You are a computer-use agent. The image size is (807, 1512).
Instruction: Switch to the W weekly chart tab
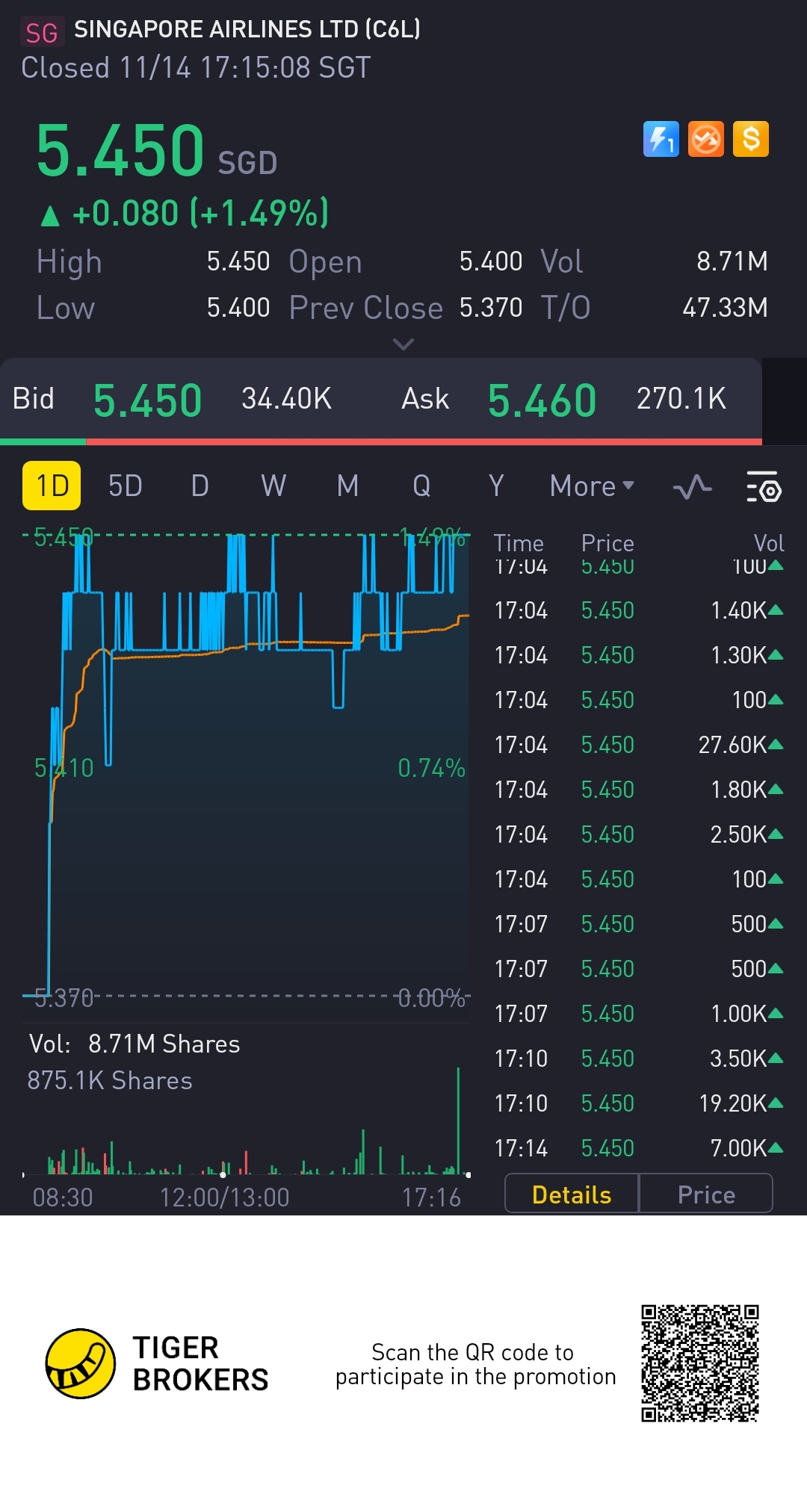pyautogui.click(x=273, y=486)
